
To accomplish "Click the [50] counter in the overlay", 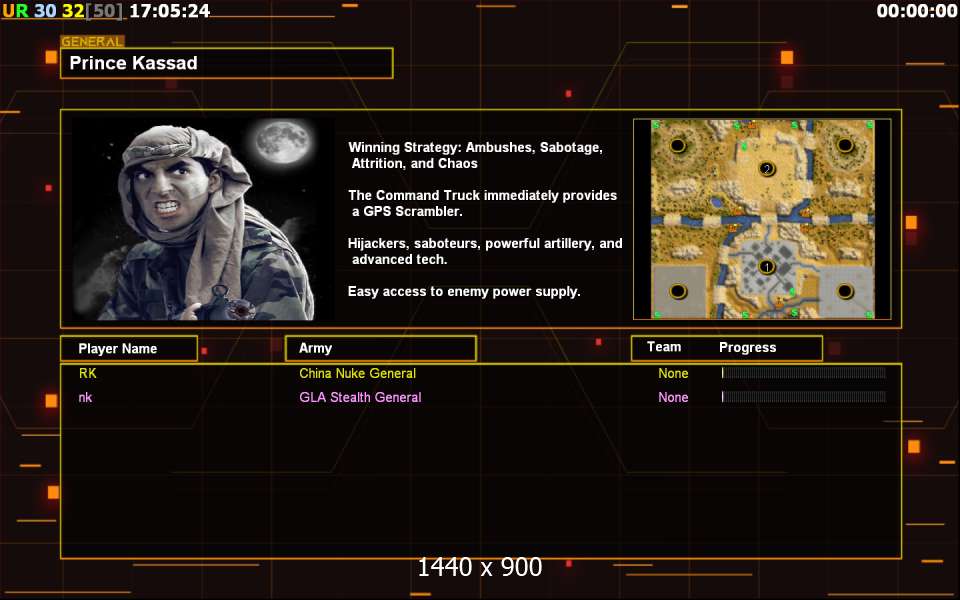I will 103,11.
